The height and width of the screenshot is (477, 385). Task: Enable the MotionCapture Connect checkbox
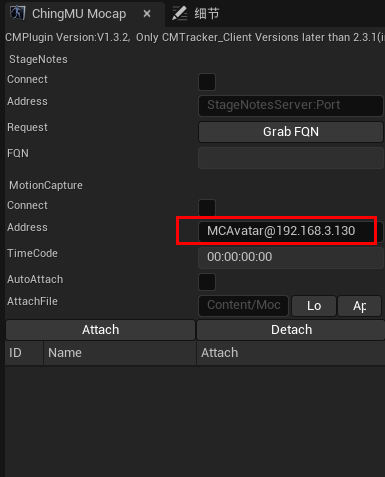207,208
